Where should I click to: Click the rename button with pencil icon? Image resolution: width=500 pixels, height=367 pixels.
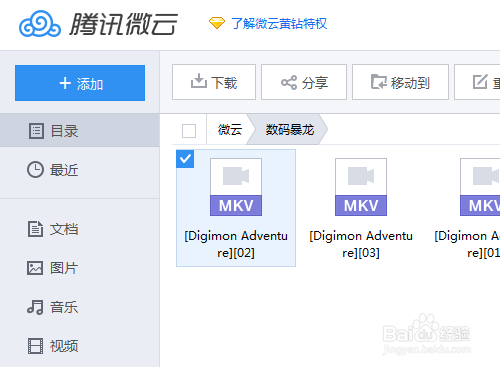coord(477,82)
